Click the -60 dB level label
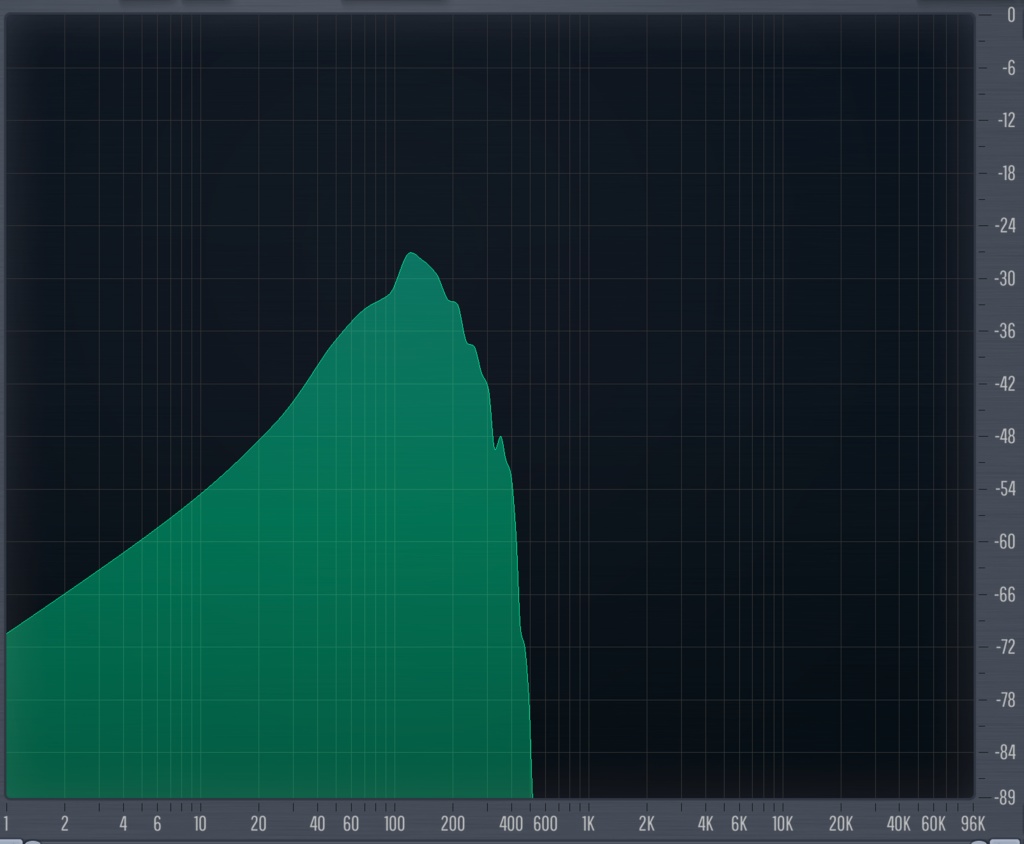The width and height of the screenshot is (1024, 844). tap(1006, 542)
